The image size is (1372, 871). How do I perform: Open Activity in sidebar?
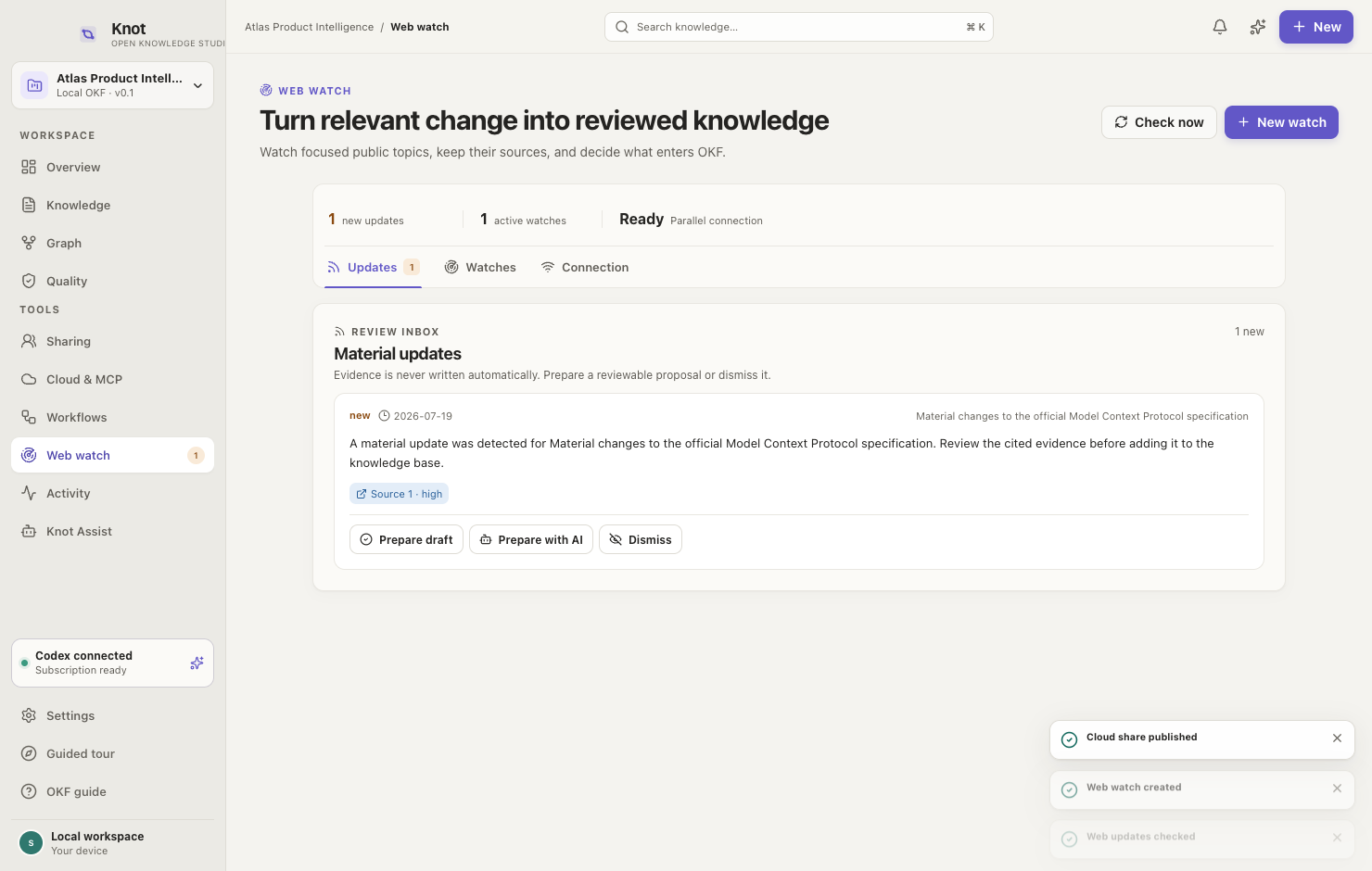click(x=112, y=493)
